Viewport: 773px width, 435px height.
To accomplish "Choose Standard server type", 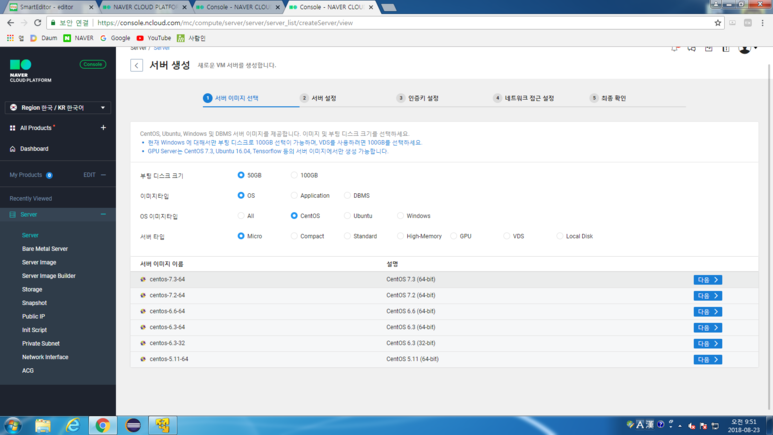I will pyautogui.click(x=347, y=236).
